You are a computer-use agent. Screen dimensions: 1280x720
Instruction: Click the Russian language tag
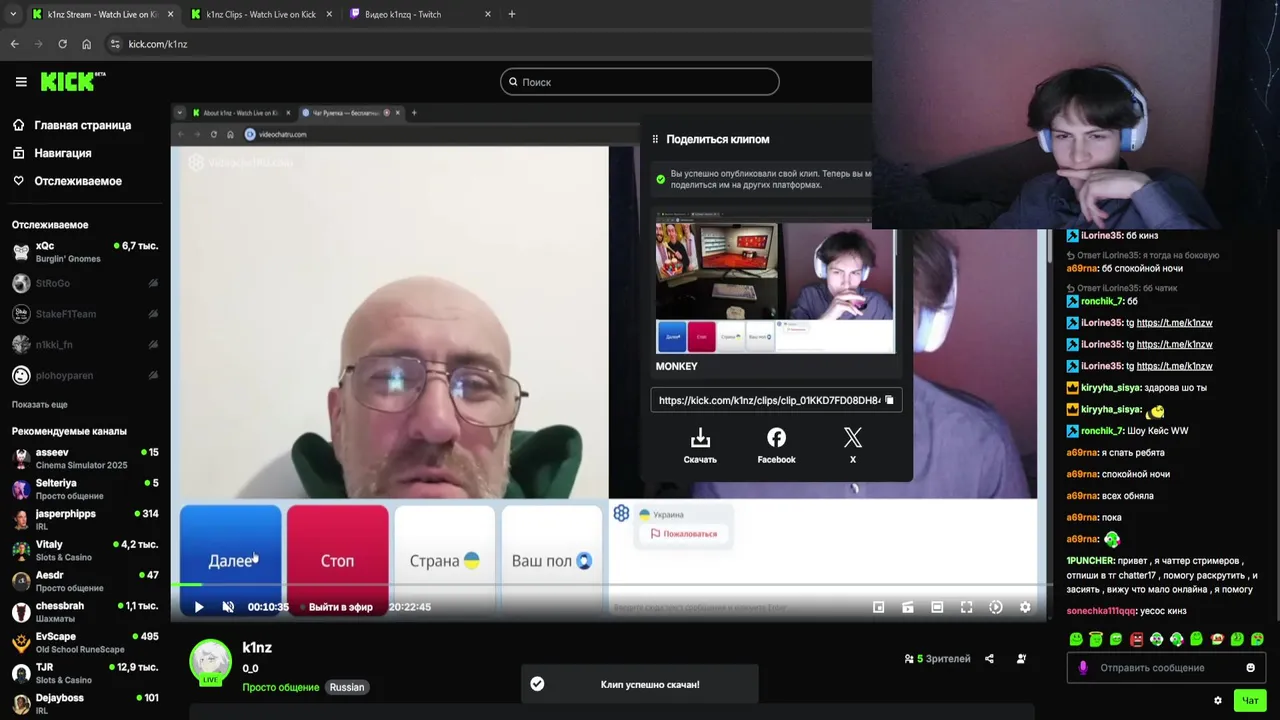[x=347, y=687]
